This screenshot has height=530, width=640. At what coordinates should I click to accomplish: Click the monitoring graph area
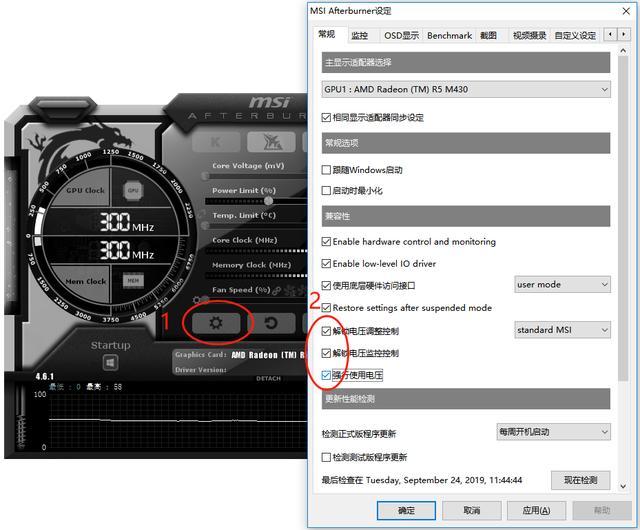(178, 421)
